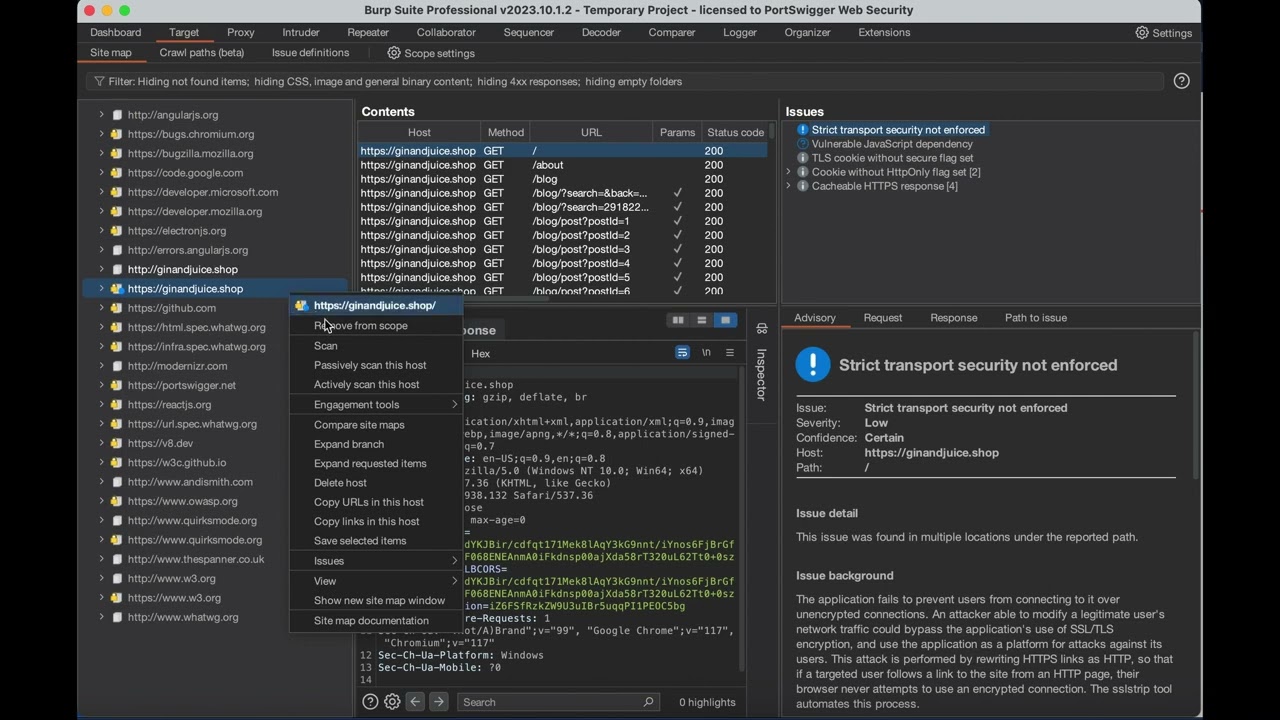Screen dimensions: 1280x720
Task: Expand the https://ginandjuice.shop tree node
Action: [101, 289]
